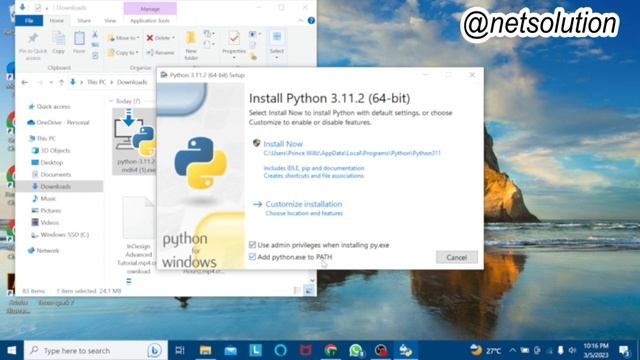Select the Manage contextual tab
This screenshot has height=360, width=640.
pyautogui.click(x=150, y=9)
